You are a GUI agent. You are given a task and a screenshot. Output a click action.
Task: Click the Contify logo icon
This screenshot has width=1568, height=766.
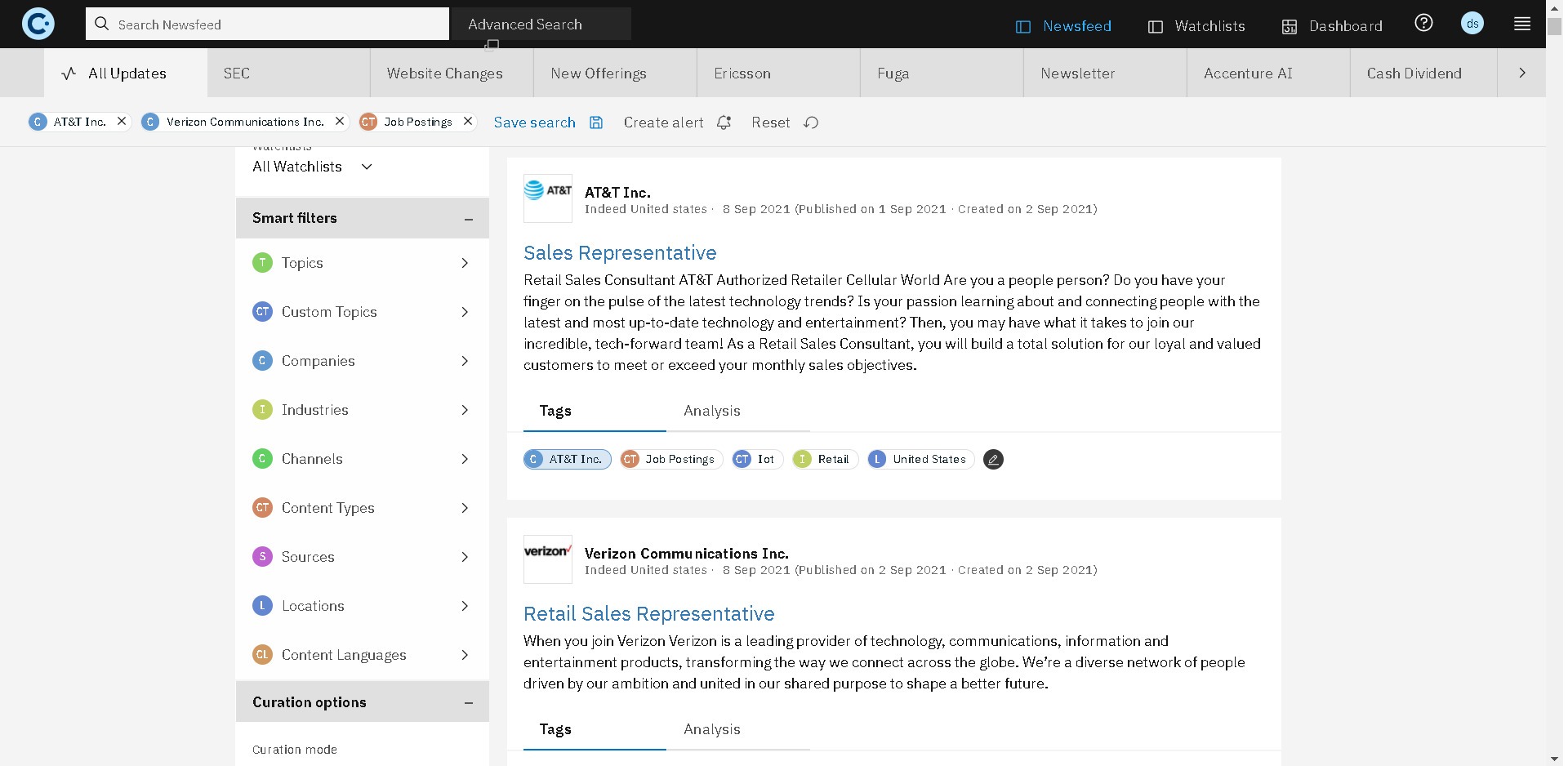[38, 24]
